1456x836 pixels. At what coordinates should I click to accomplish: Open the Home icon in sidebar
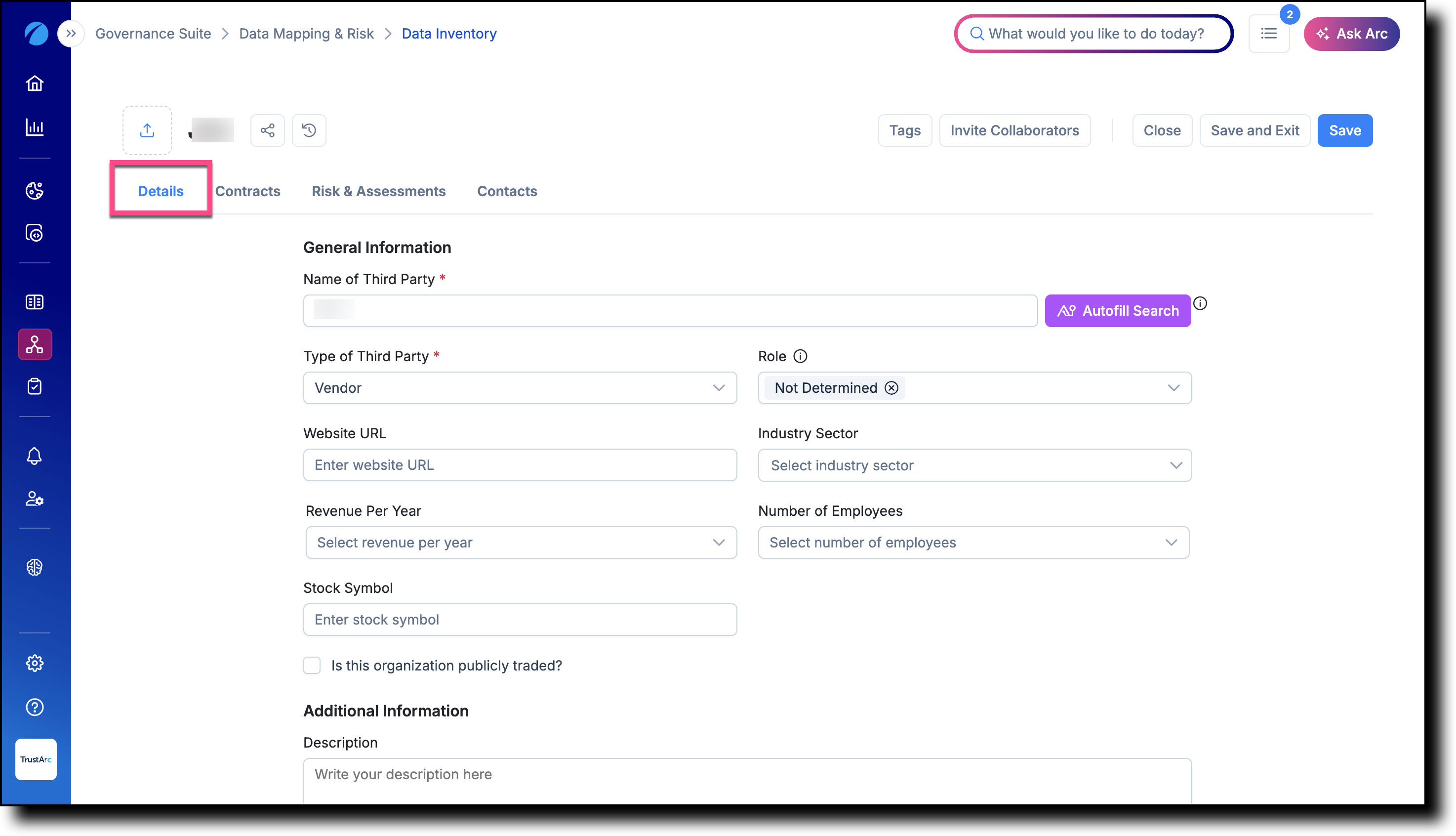tap(35, 84)
